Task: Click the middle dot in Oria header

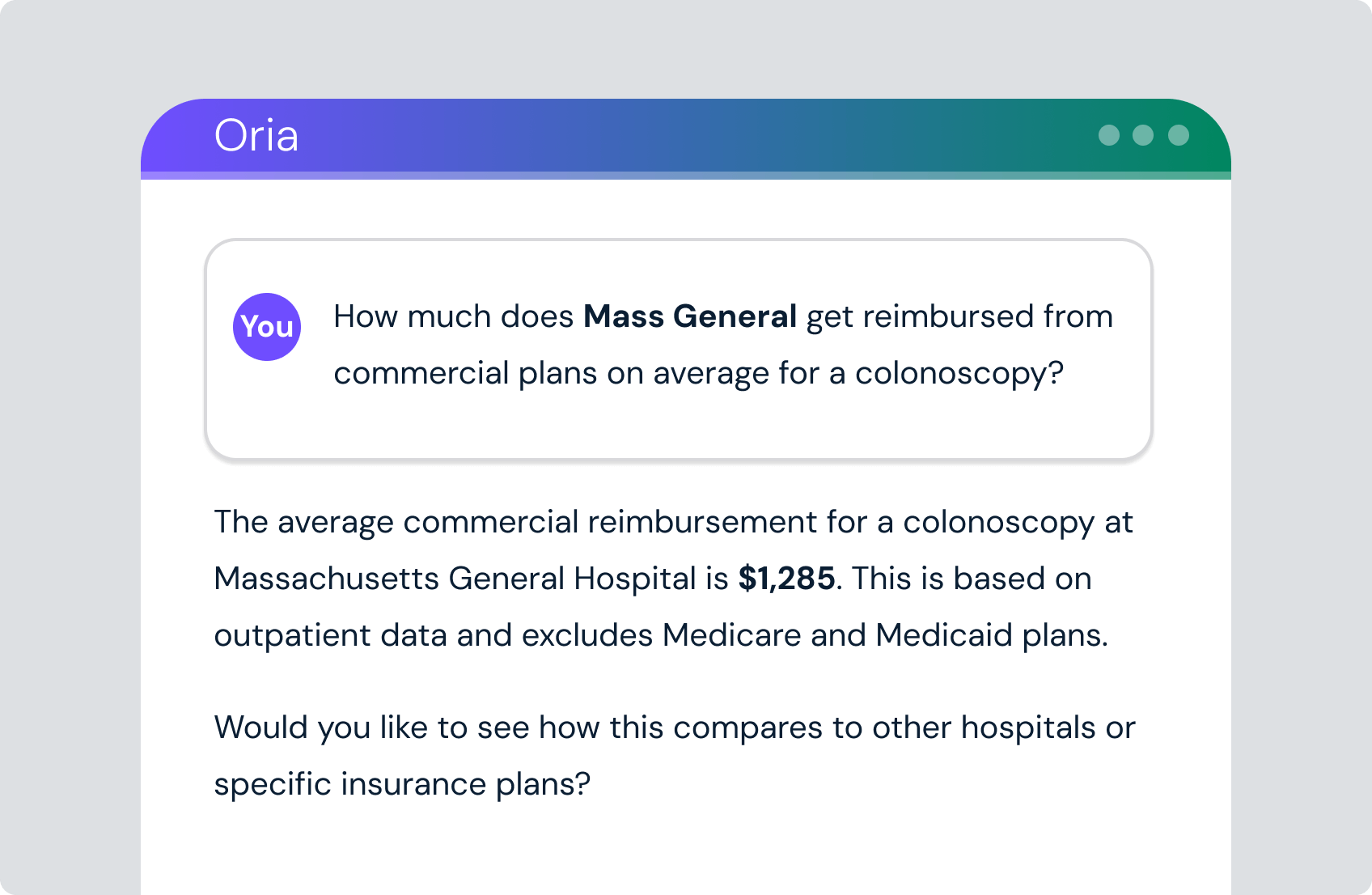Action: (x=1143, y=135)
